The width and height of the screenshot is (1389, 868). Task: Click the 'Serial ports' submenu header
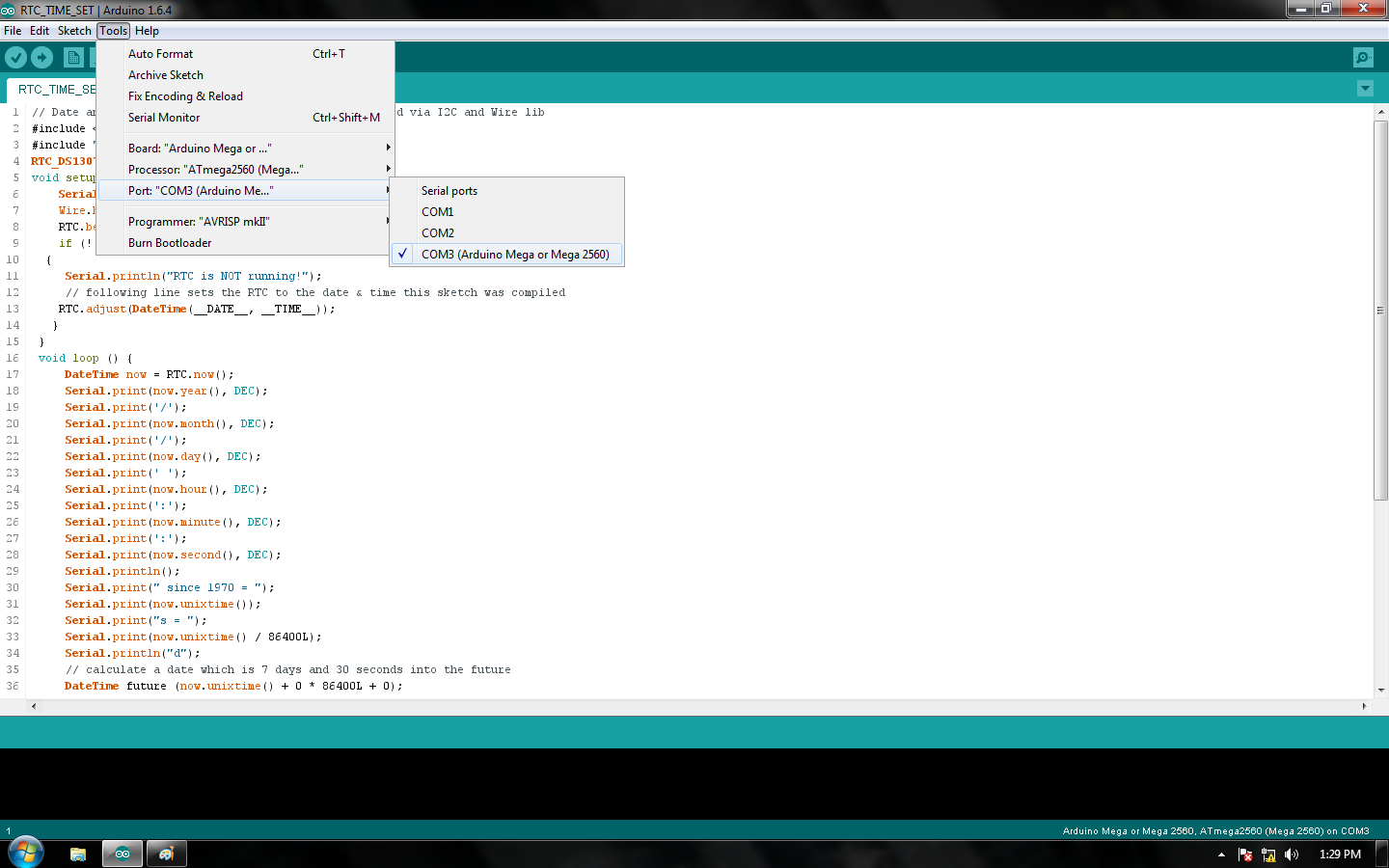tap(449, 191)
